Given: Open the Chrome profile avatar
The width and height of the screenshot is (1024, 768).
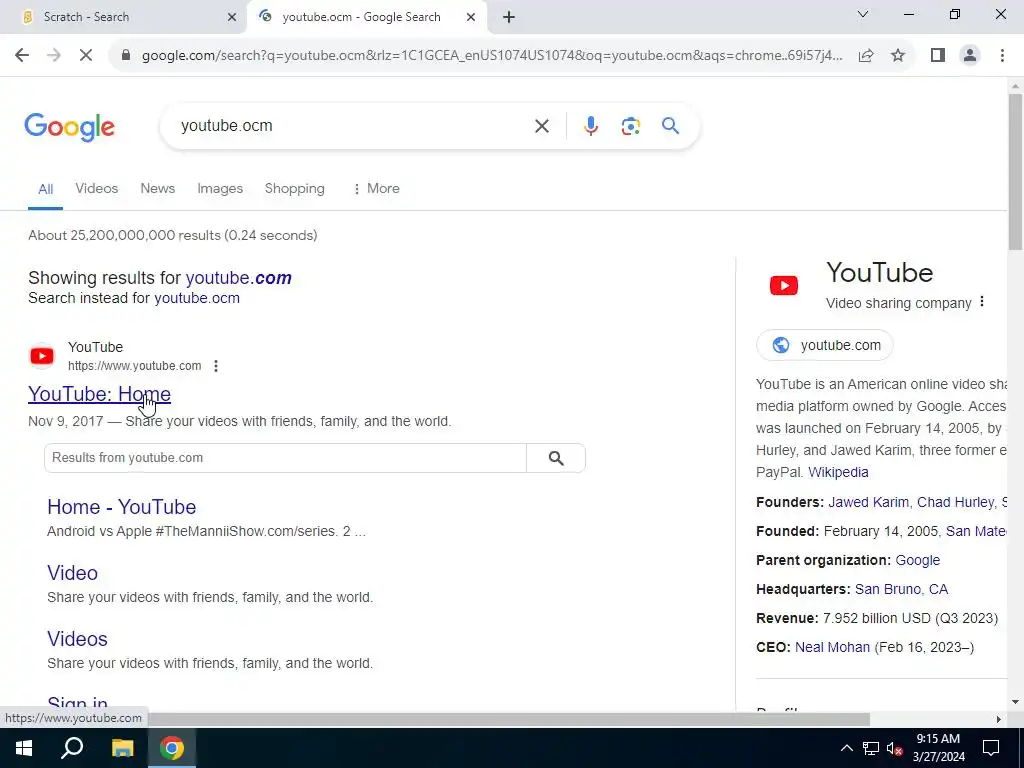Looking at the screenshot, I should (x=970, y=56).
